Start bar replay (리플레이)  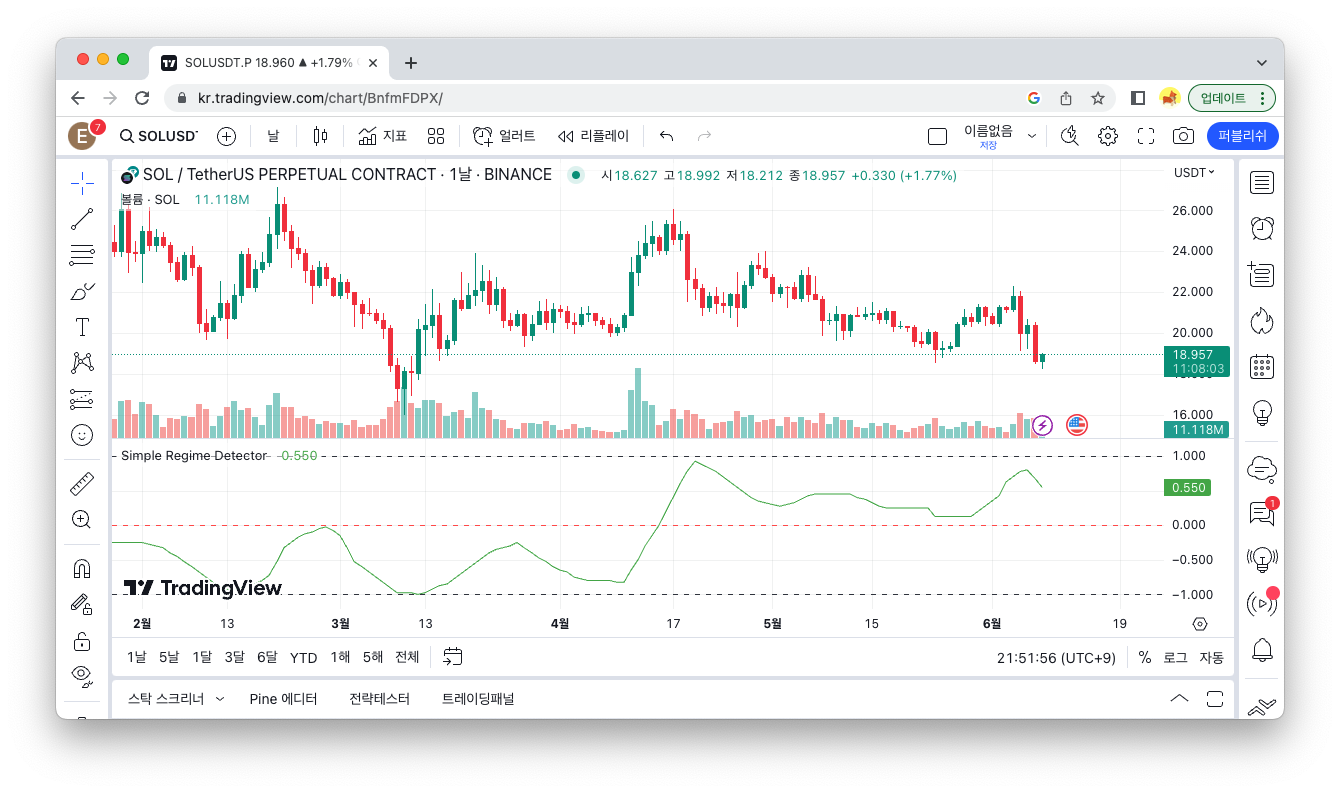pos(593,136)
